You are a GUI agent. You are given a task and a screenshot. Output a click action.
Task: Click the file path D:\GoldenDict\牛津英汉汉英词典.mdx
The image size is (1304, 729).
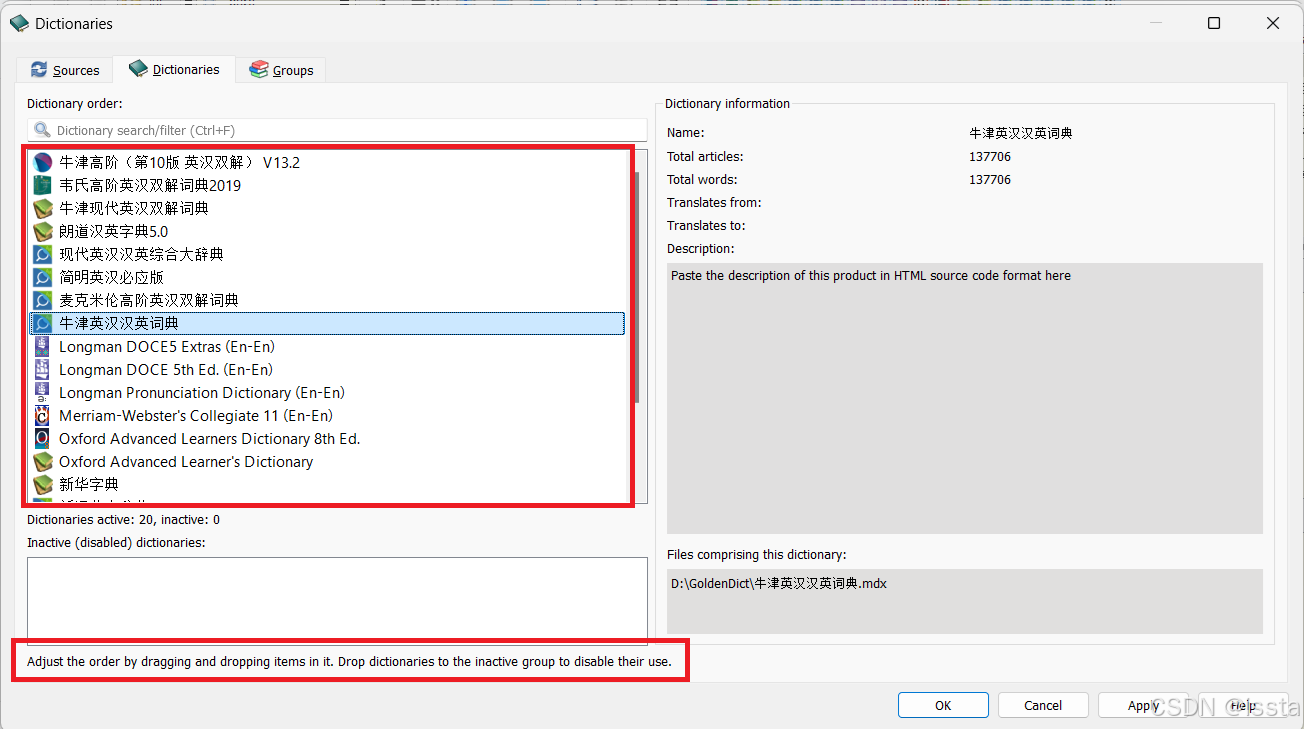779,583
